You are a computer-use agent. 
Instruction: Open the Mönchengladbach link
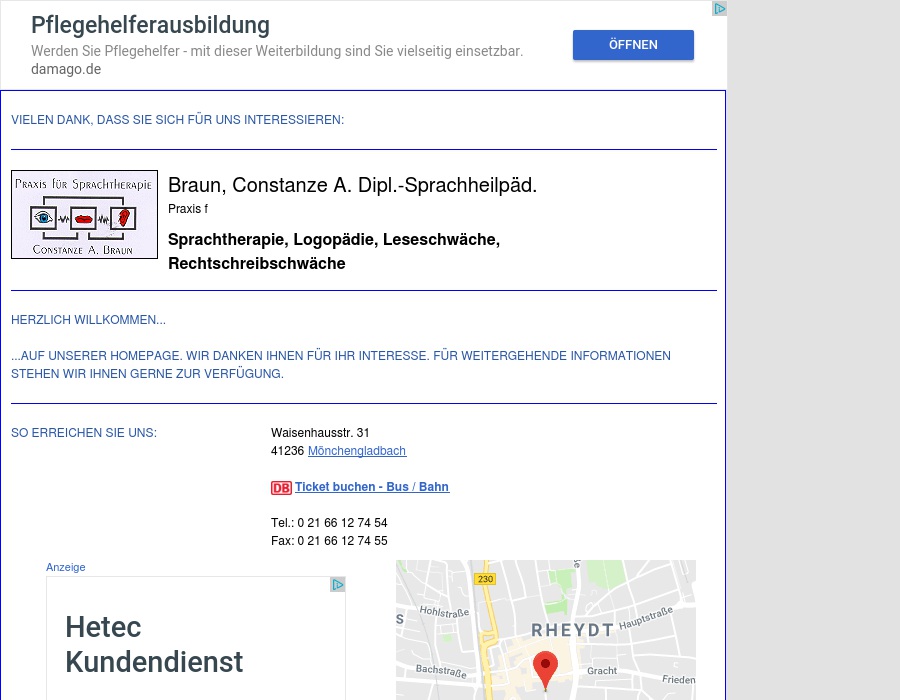click(x=357, y=451)
